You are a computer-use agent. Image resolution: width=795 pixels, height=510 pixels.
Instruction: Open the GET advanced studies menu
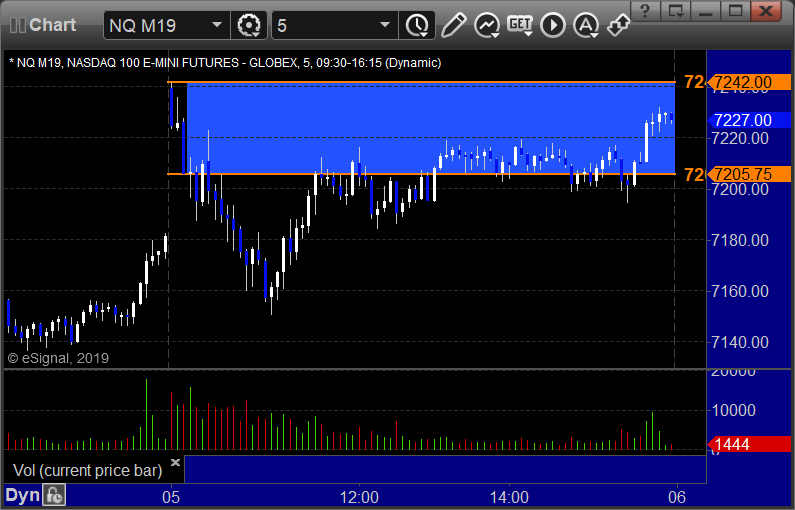[520, 25]
